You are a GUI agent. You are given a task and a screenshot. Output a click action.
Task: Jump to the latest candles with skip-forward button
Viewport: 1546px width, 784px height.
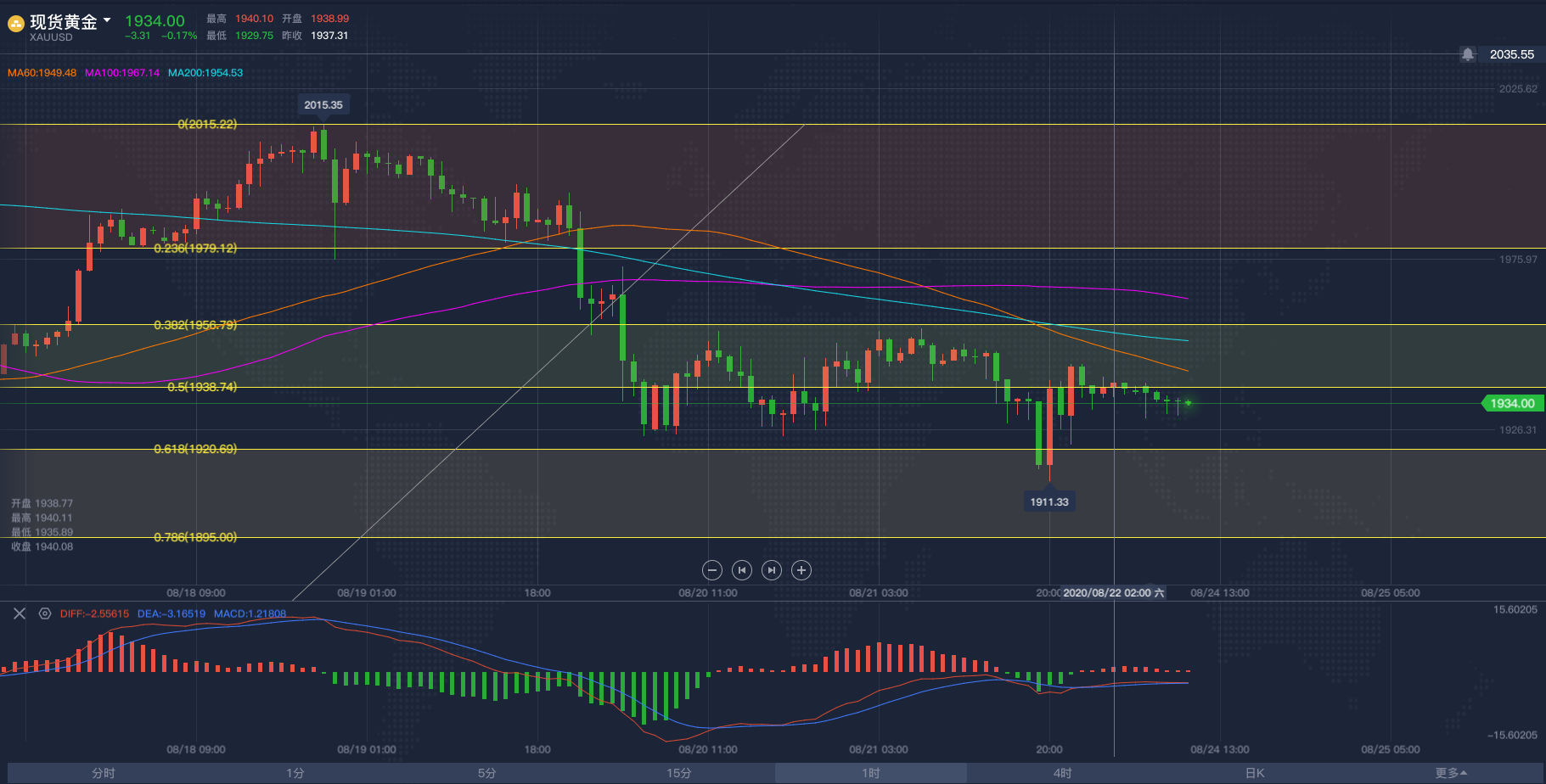click(772, 570)
